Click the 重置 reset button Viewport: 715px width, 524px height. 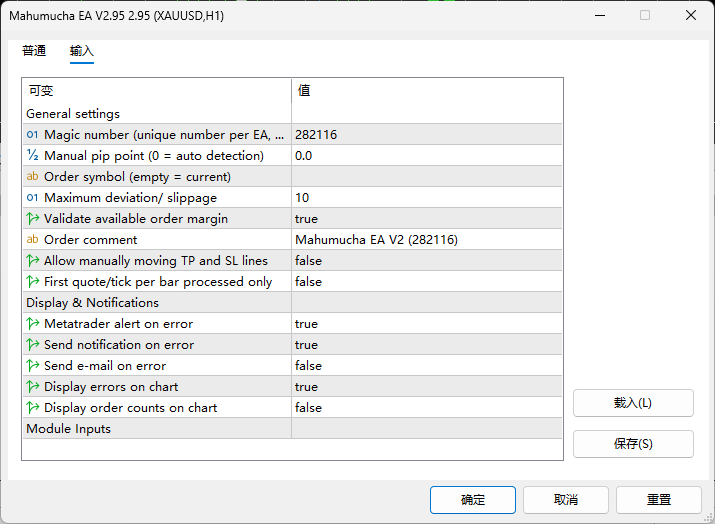(x=659, y=500)
